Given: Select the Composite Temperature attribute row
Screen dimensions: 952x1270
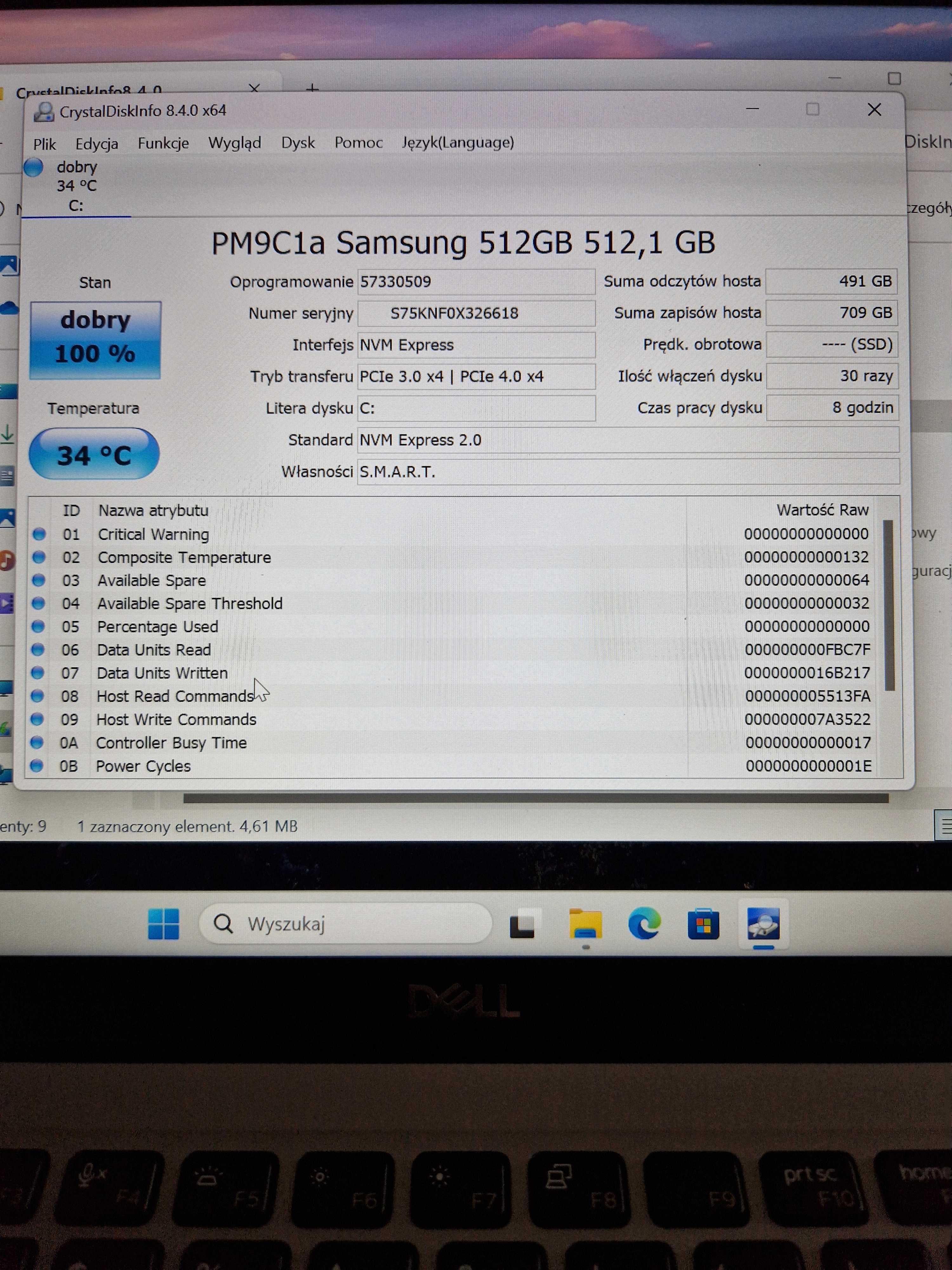Looking at the screenshot, I should 453,558.
